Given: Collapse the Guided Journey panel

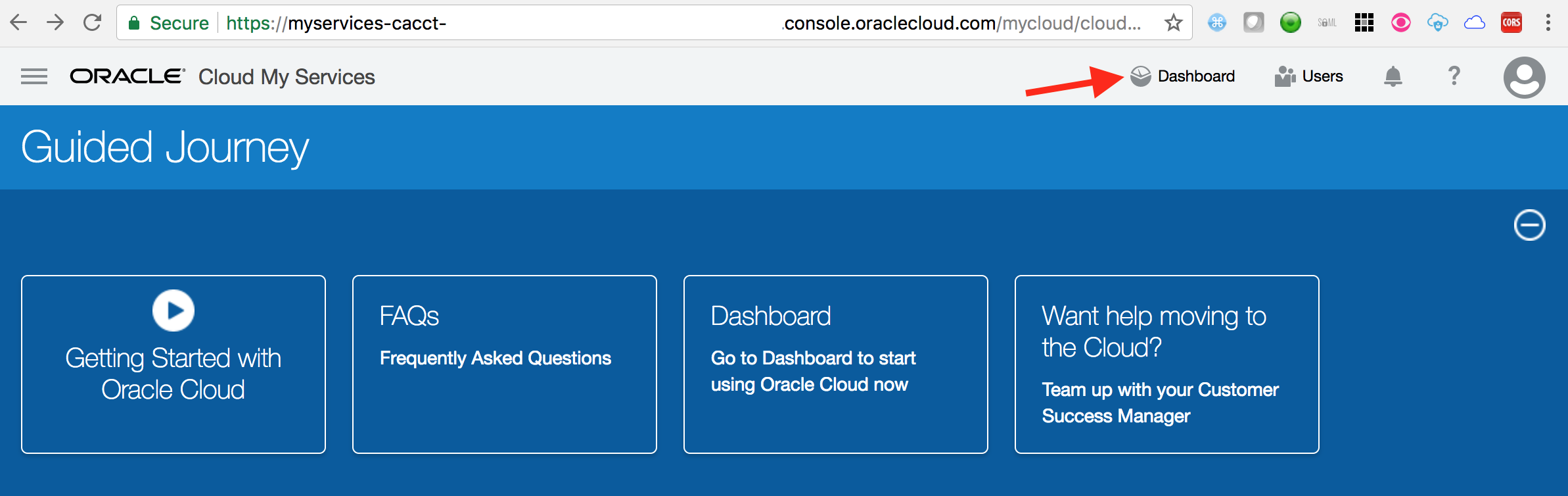Looking at the screenshot, I should click(x=1529, y=225).
